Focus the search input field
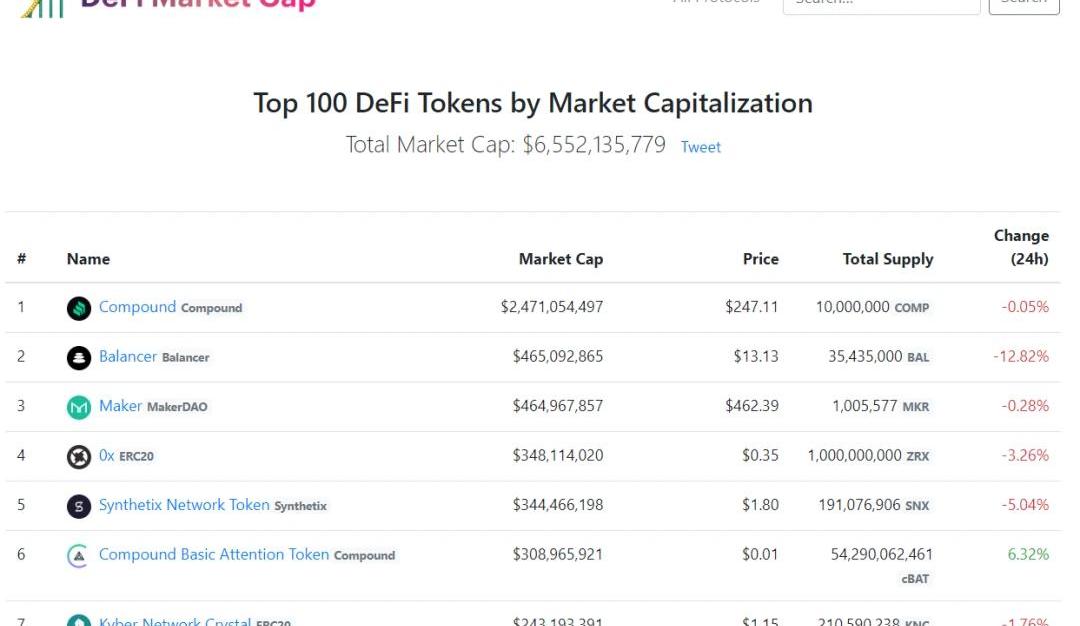Screen dimensions: 1080x626 880,3
